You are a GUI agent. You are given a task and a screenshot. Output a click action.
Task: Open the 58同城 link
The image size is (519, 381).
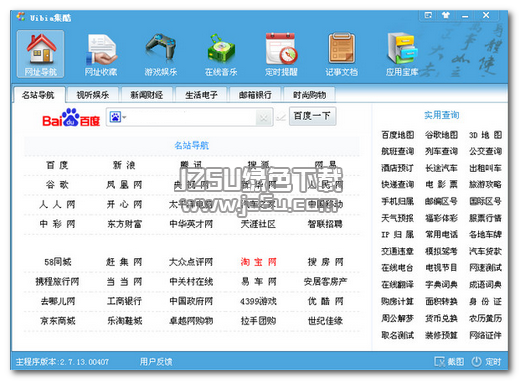(x=57, y=262)
